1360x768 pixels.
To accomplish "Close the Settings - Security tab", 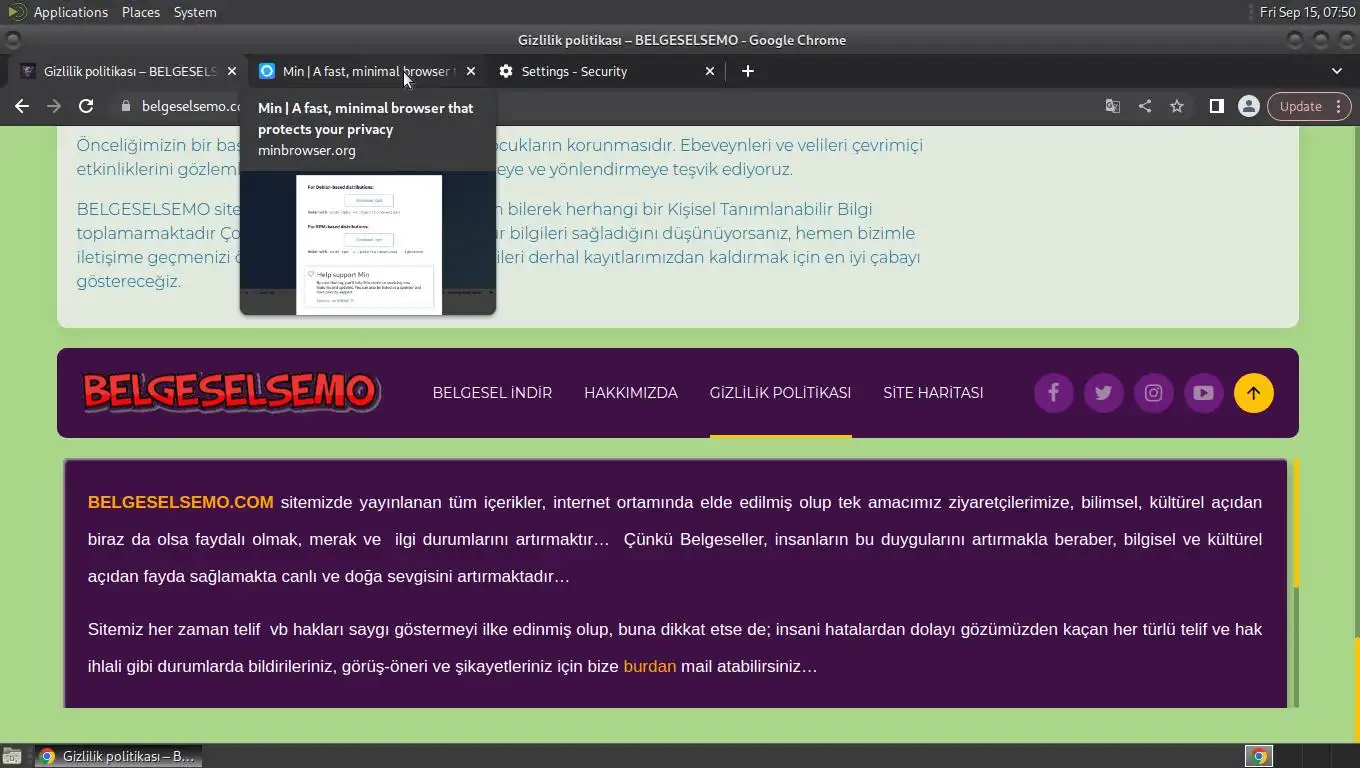I will click(x=710, y=71).
